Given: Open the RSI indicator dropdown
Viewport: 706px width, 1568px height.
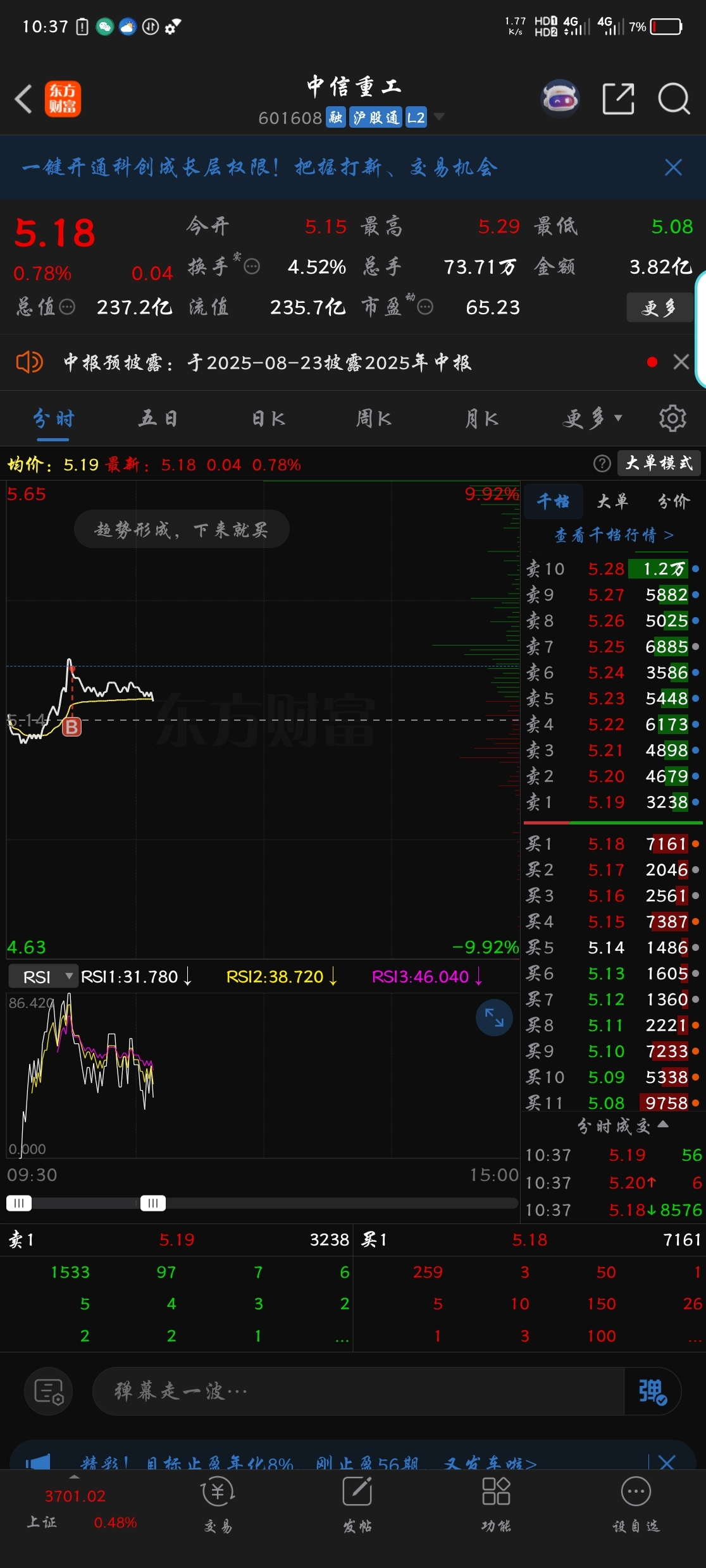Looking at the screenshot, I should tap(43, 977).
